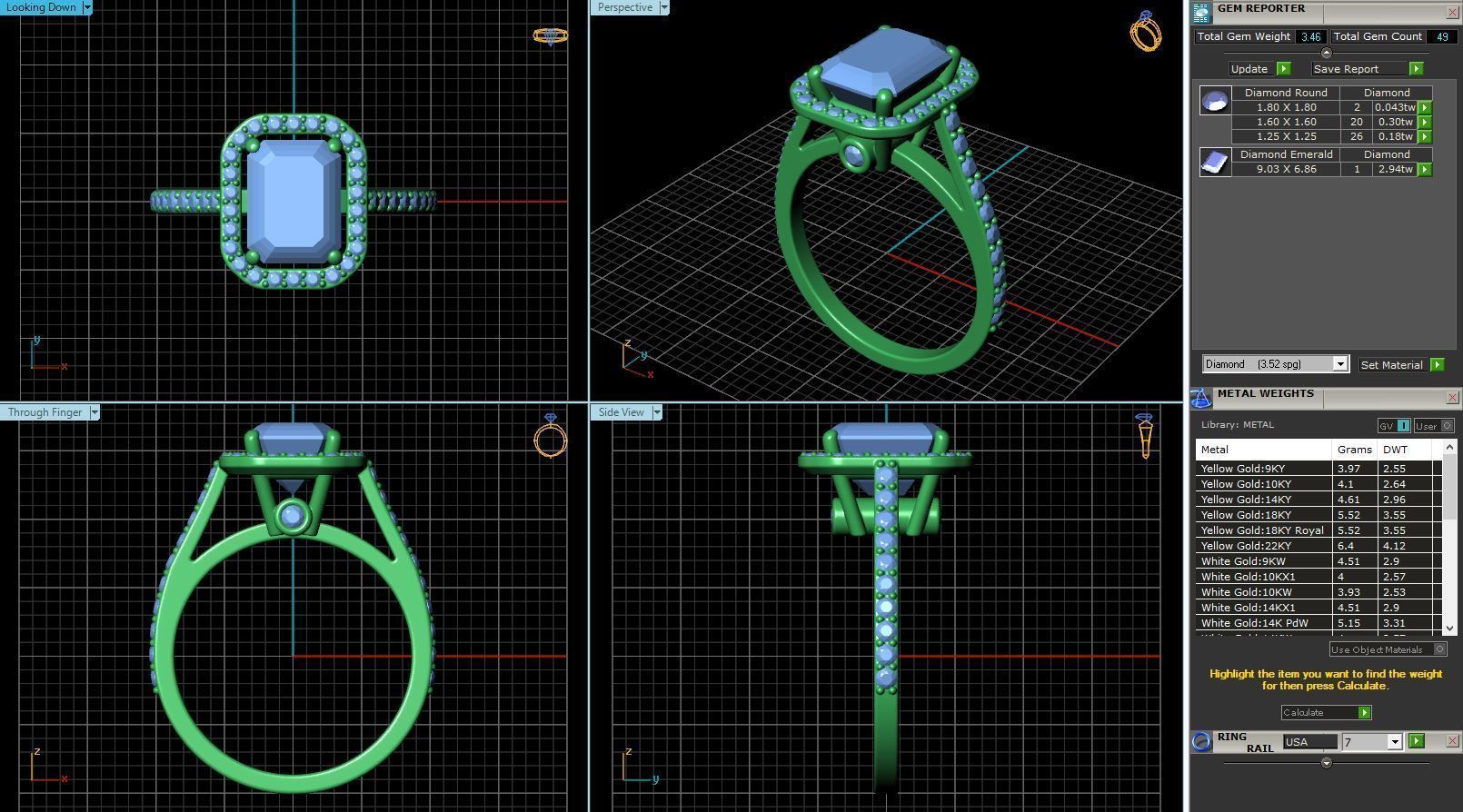The height and width of the screenshot is (812, 1463).
Task: Toggle Use Object Materials option
Action: point(1388,649)
